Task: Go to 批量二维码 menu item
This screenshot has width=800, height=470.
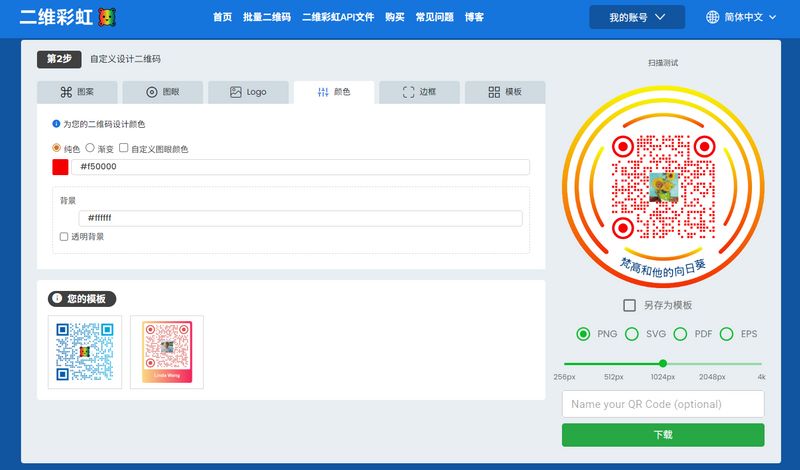Action: pos(267,17)
